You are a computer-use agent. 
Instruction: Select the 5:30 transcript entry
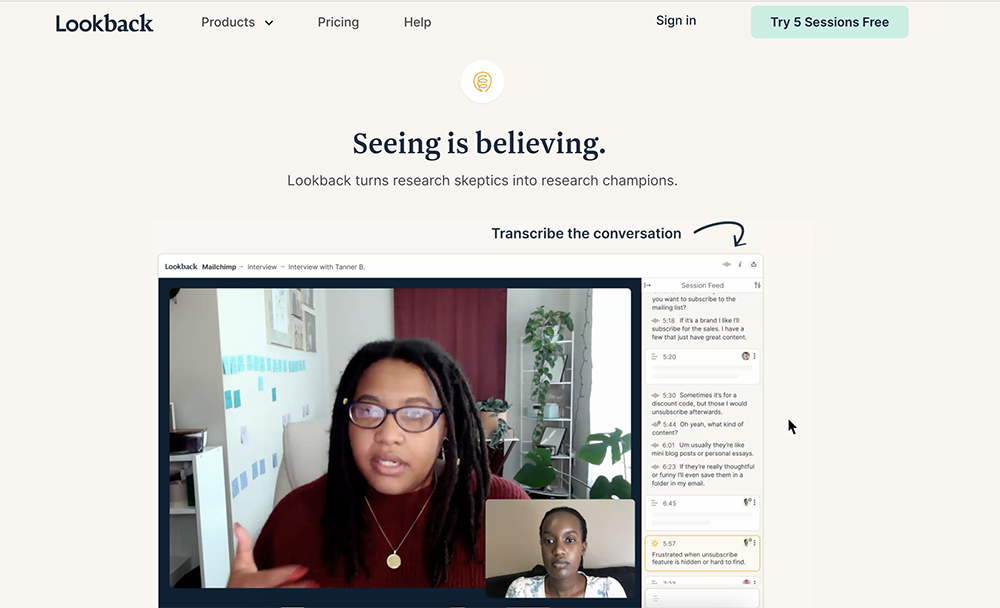click(x=701, y=403)
